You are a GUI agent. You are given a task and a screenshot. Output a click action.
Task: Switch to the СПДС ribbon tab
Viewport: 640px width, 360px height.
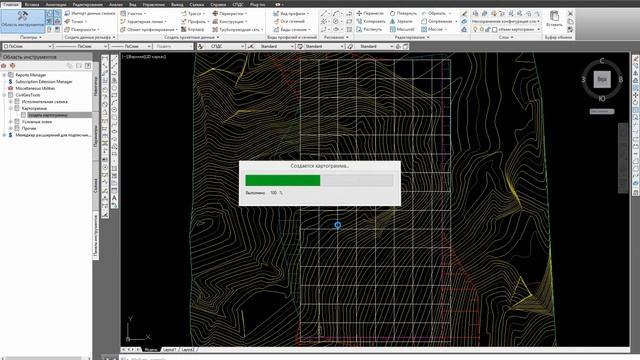tap(238, 4)
